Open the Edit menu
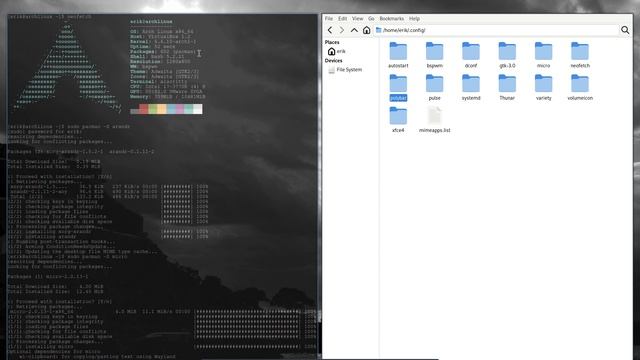Screen dimensions: 640x360 342,19
